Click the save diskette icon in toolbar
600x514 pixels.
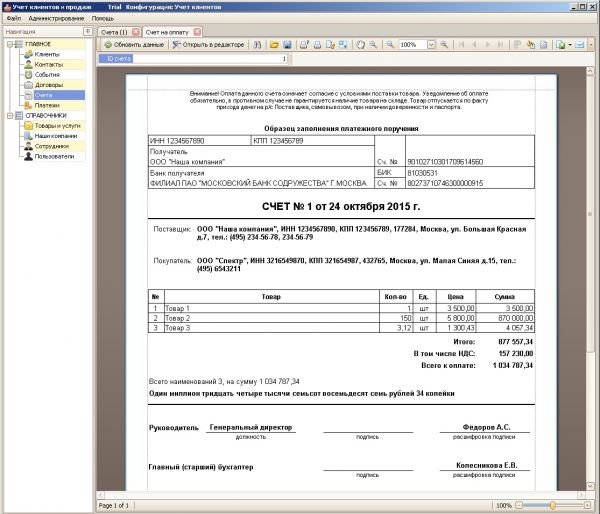[286, 46]
